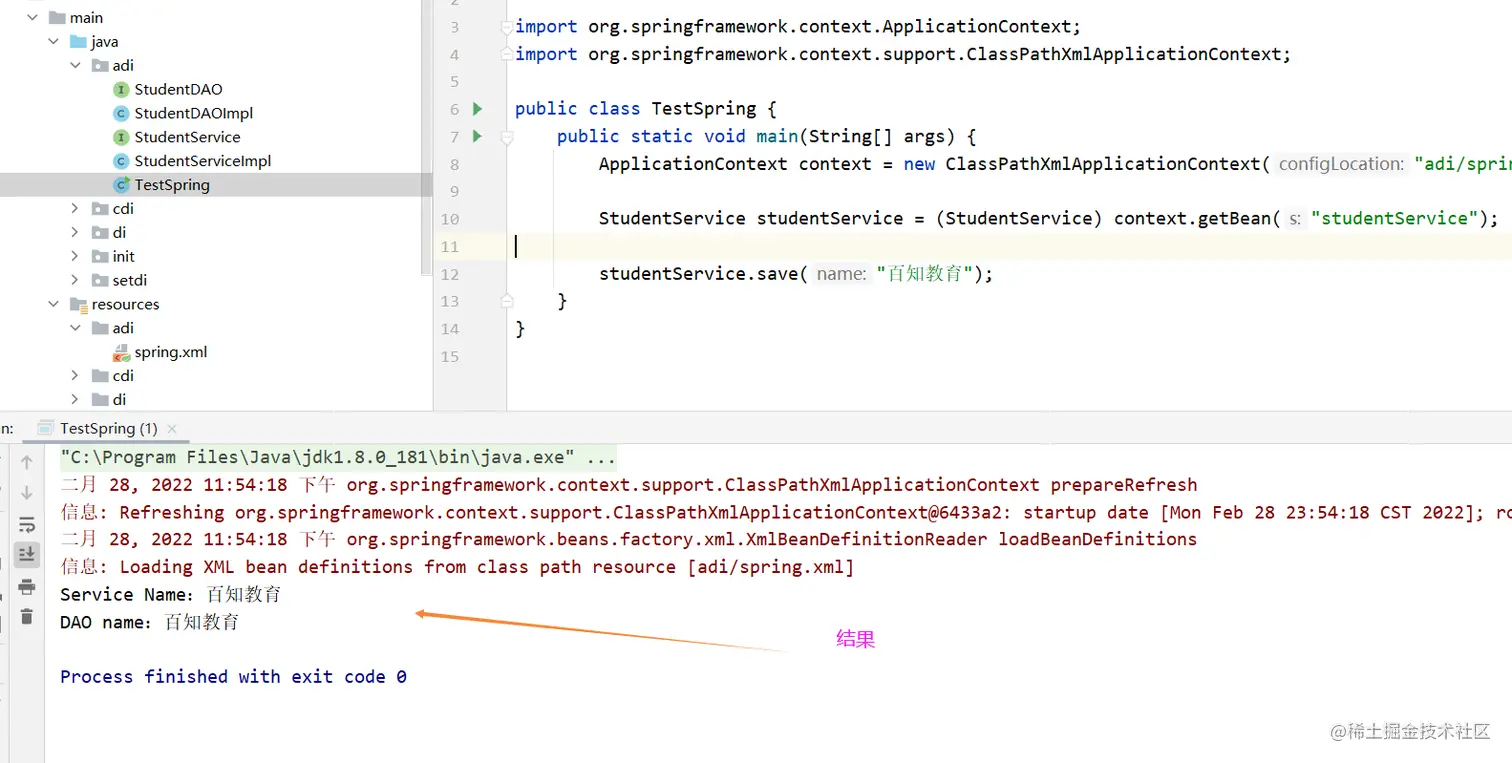Click the import ApplicationContext line

[x=798, y=27]
